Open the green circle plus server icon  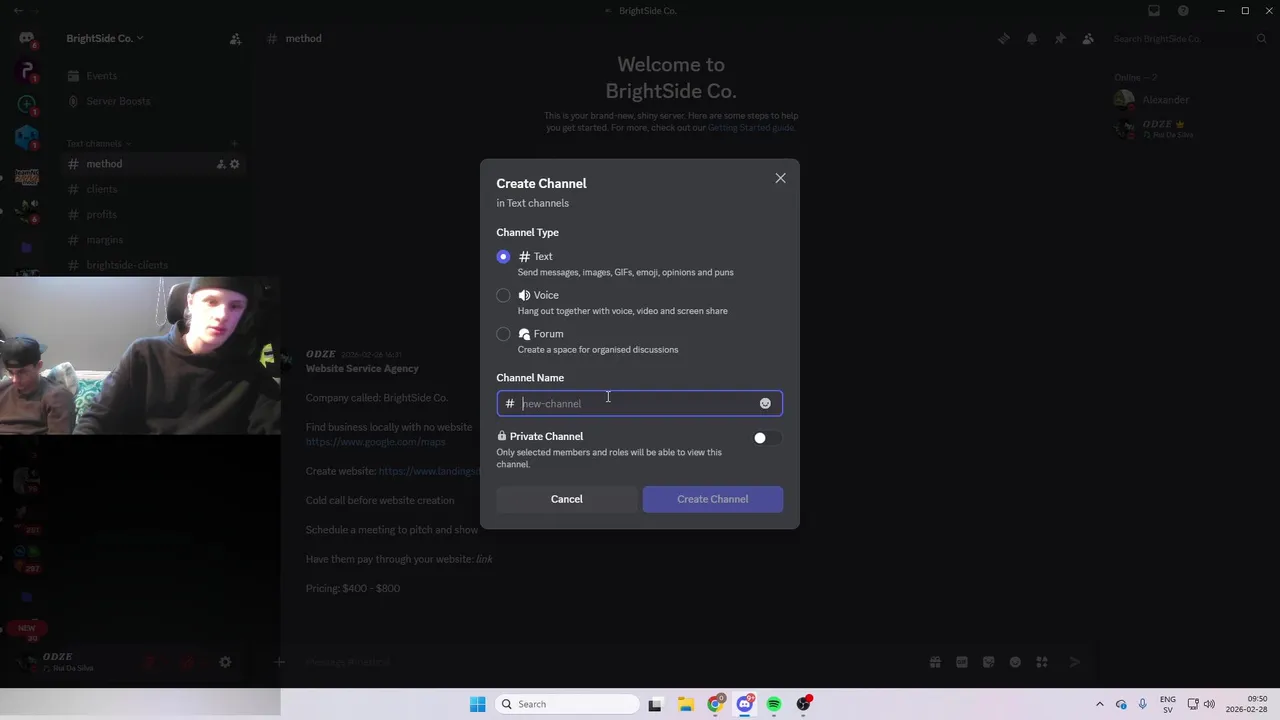27,103
